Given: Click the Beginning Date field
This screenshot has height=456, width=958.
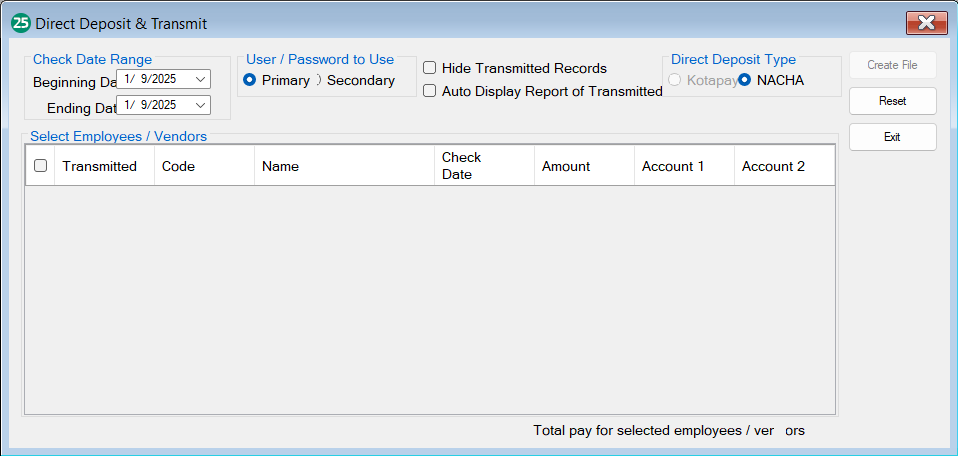Looking at the screenshot, I should point(155,79).
